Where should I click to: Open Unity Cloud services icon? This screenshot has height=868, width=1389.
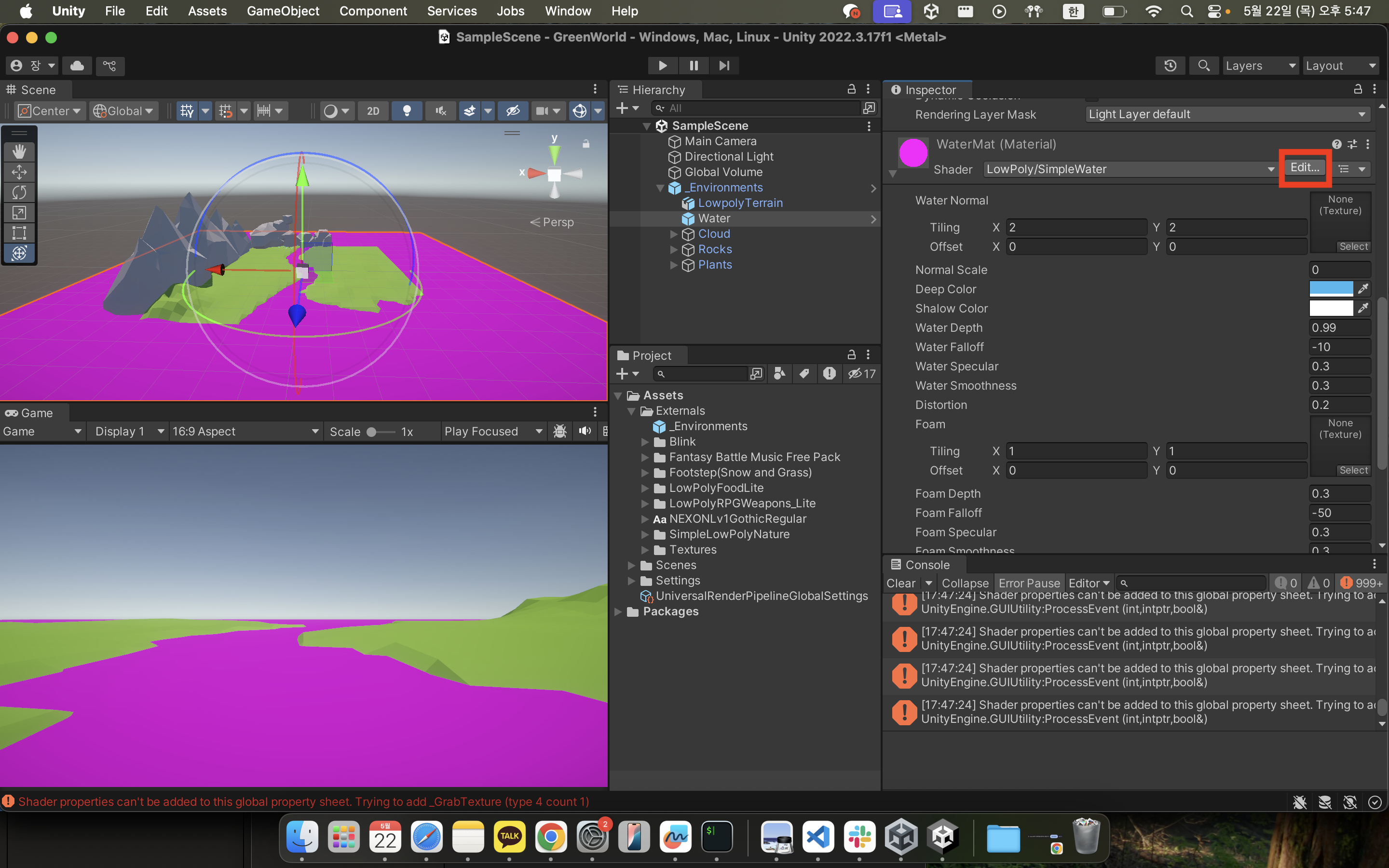pos(77,66)
